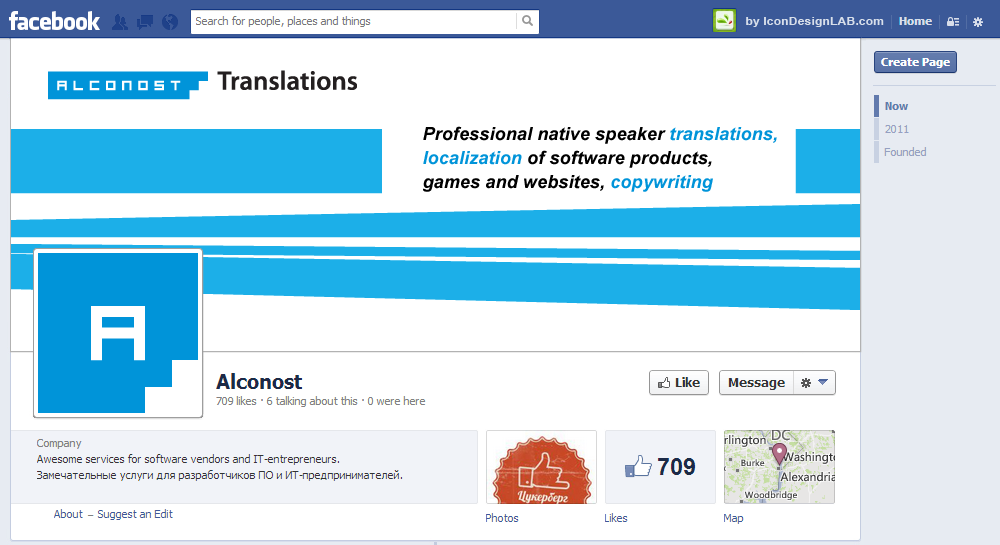The image size is (1000, 545).
Task: Jump to Founded in the timeline
Action: (905, 152)
